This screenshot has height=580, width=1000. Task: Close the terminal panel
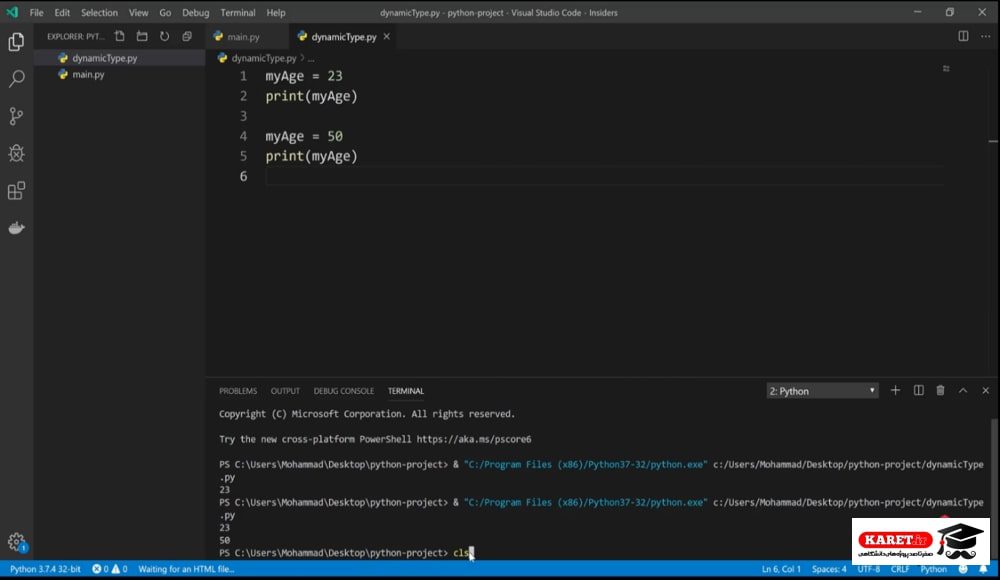[985, 390]
